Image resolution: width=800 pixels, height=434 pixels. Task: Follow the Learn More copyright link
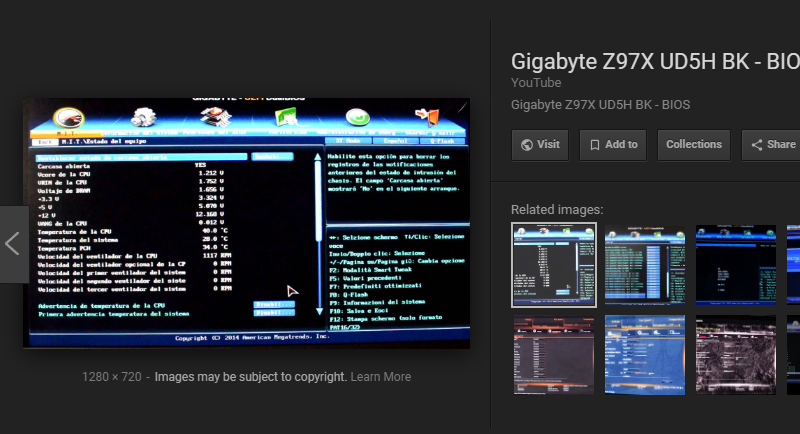coord(381,377)
